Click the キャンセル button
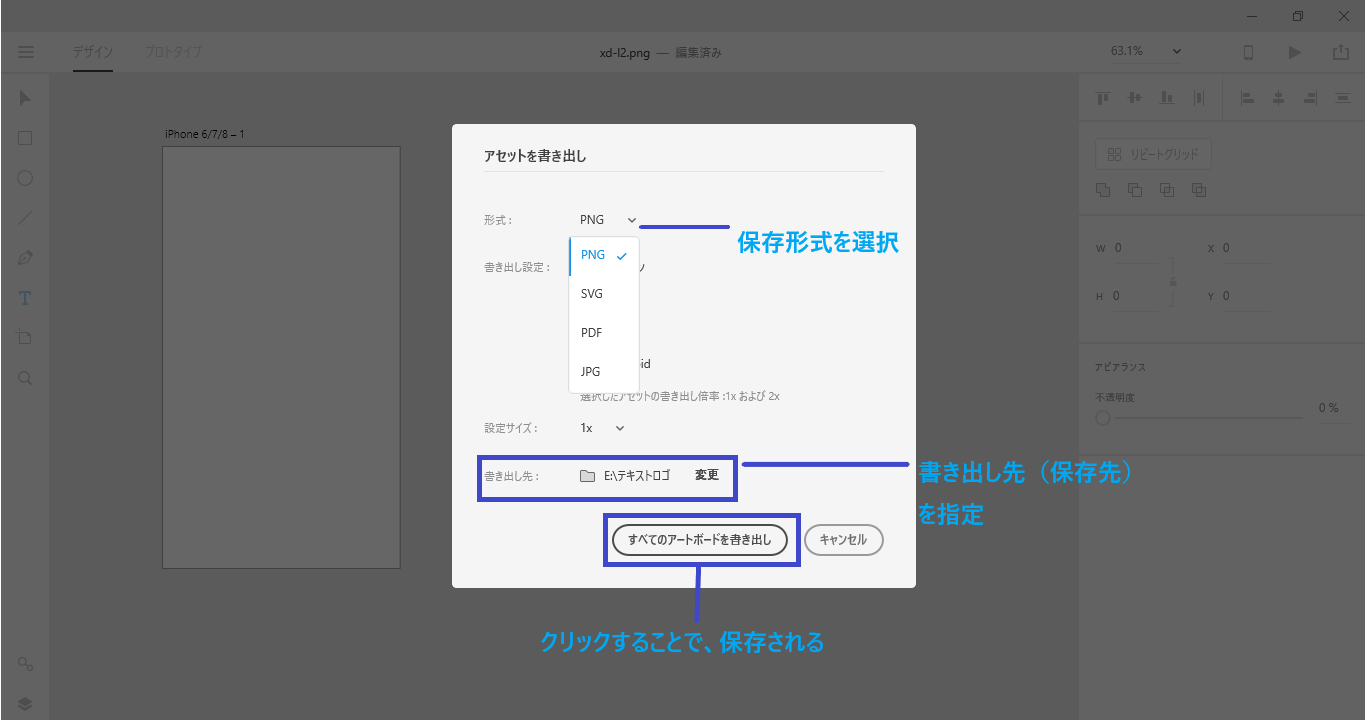Image resolution: width=1365 pixels, height=720 pixels. point(843,540)
